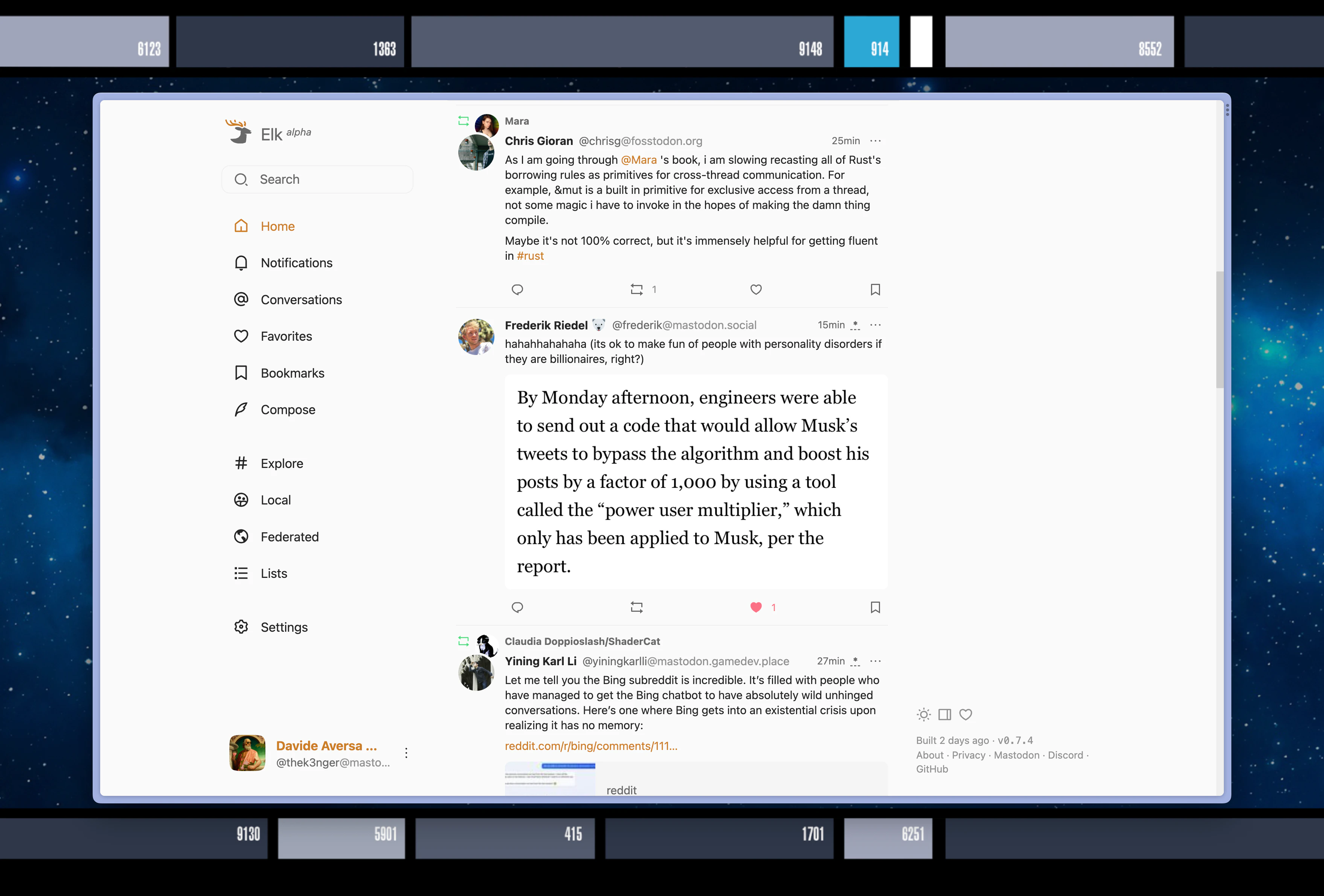
Task: Click the Settings gear icon
Action: 241,627
